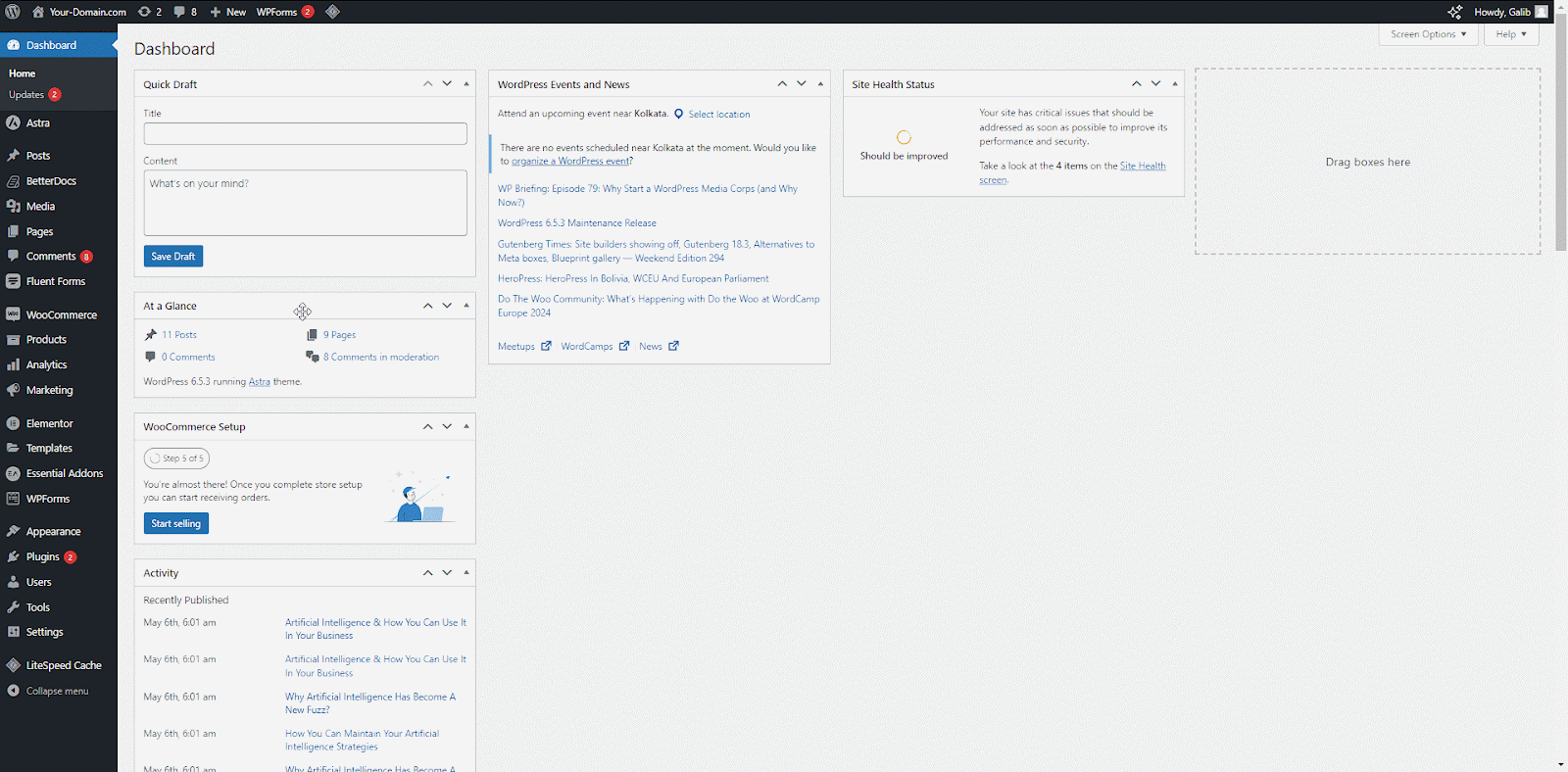The height and width of the screenshot is (772, 1568).
Task: Click the Users sidebar icon
Action: click(x=13, y=582)
